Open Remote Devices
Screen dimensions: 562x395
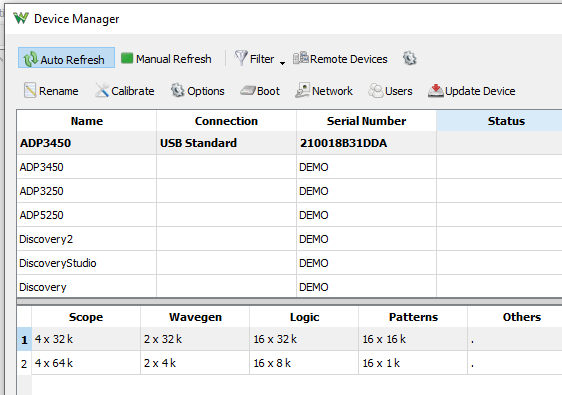340,58
